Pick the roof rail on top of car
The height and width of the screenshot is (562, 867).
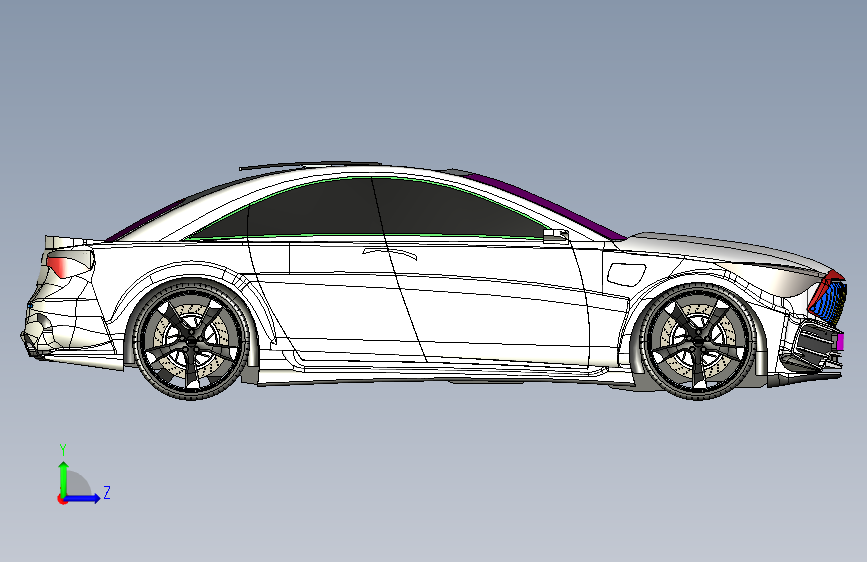(310, 165)
